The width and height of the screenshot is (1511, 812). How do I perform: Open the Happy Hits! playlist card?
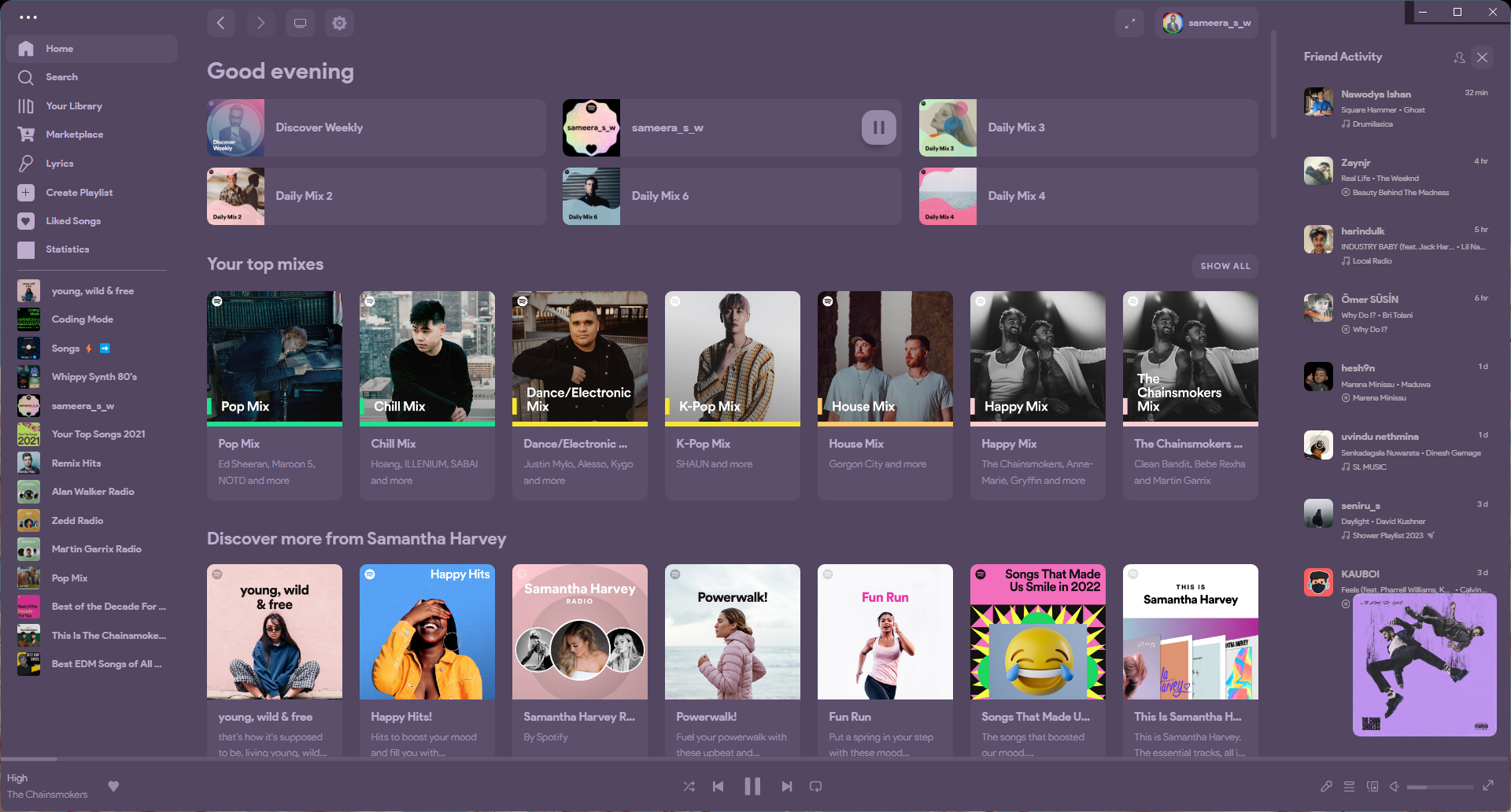tap(427, 661)
